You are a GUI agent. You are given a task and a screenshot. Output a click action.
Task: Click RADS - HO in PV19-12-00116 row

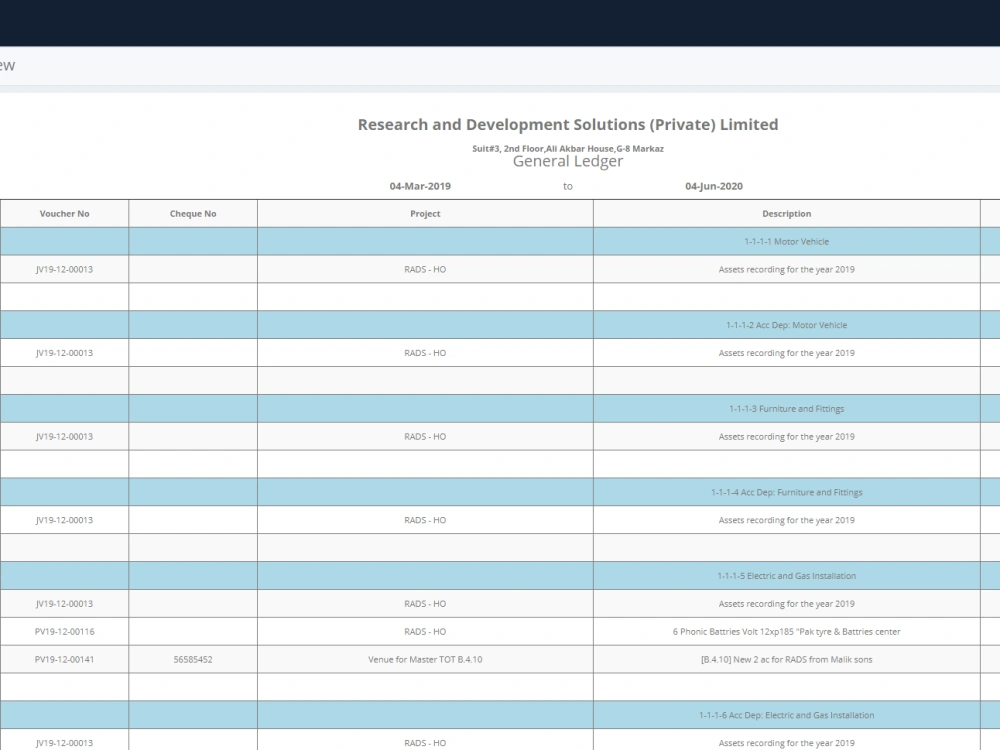[x=425, y=632]
